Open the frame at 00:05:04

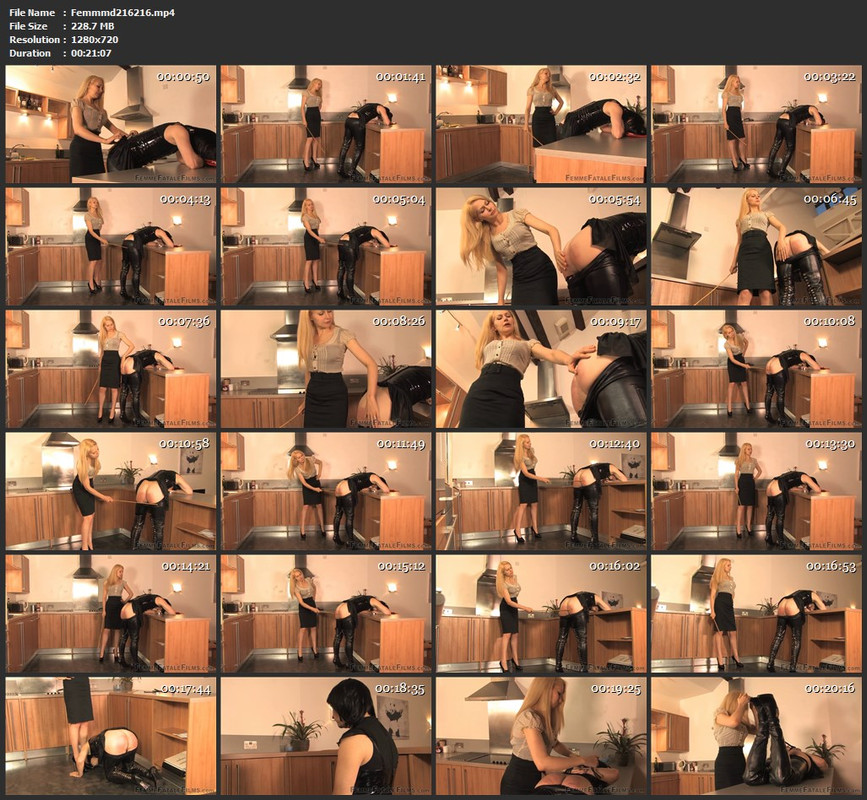[x=326, y=247]
